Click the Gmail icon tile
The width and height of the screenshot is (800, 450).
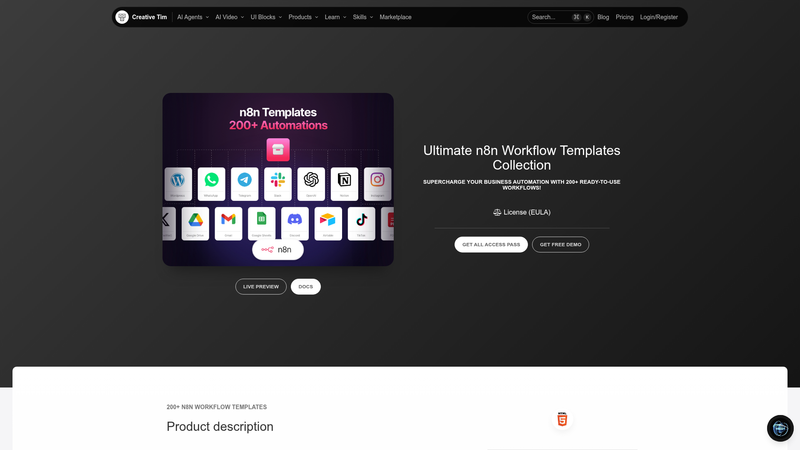pyautogui.click(x=229, y=223)
